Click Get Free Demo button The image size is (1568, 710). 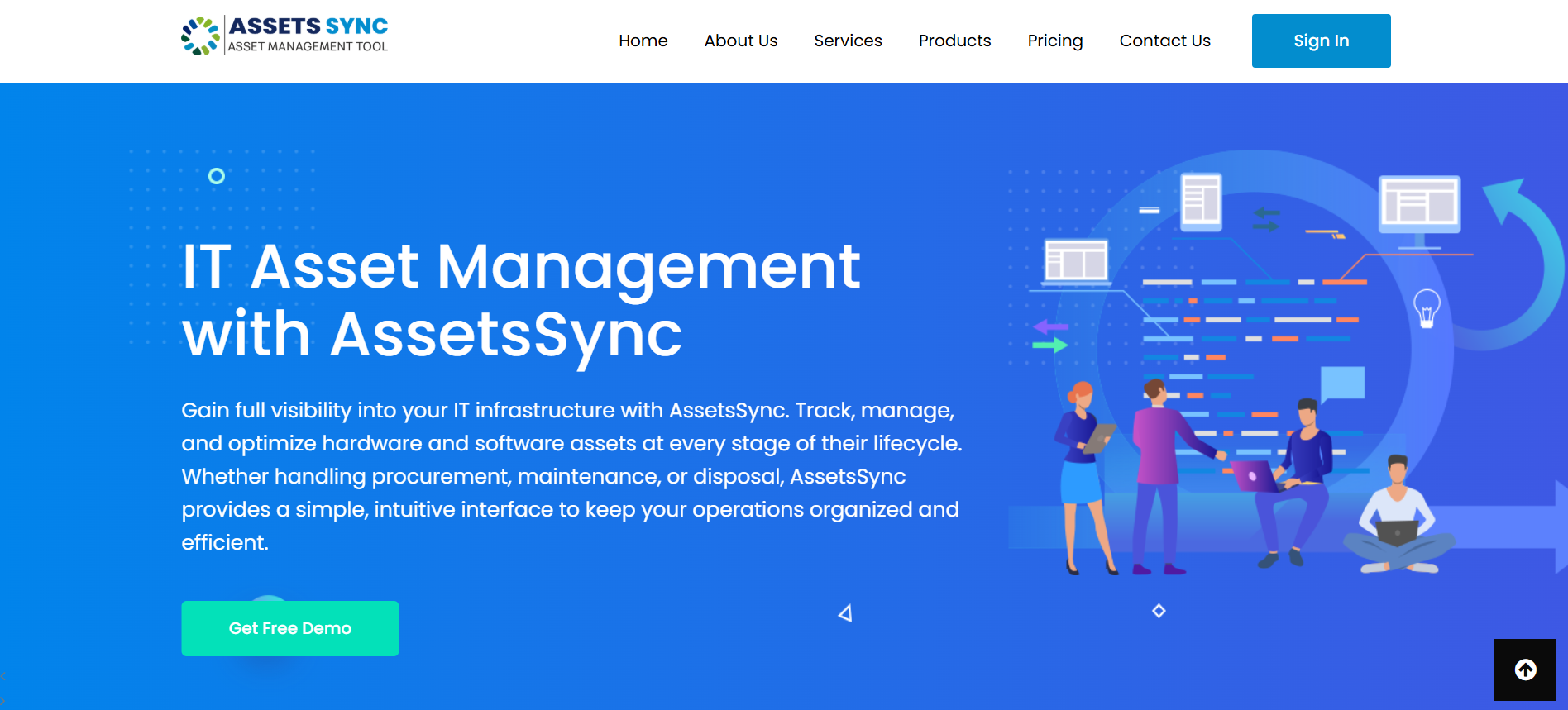tap(290, 628)
